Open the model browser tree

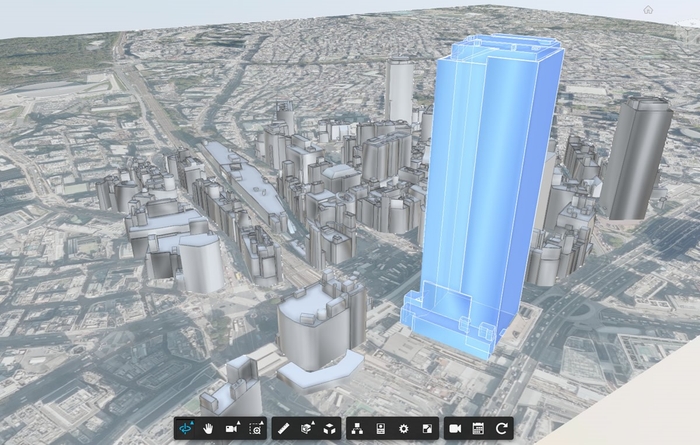pos(357,428)
